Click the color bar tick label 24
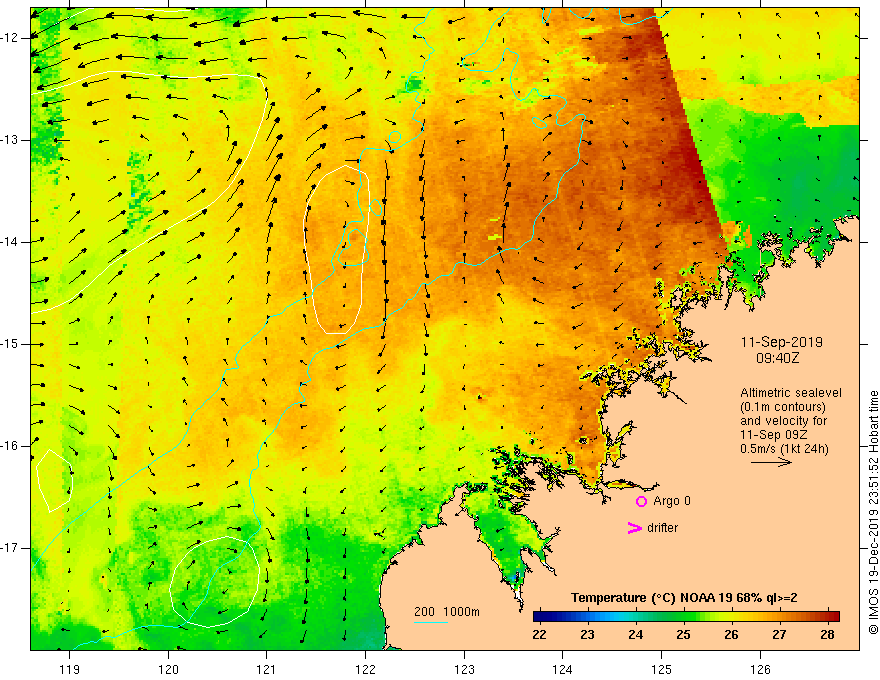This screenshot has width=880, height=680. (x=635, y=635)
